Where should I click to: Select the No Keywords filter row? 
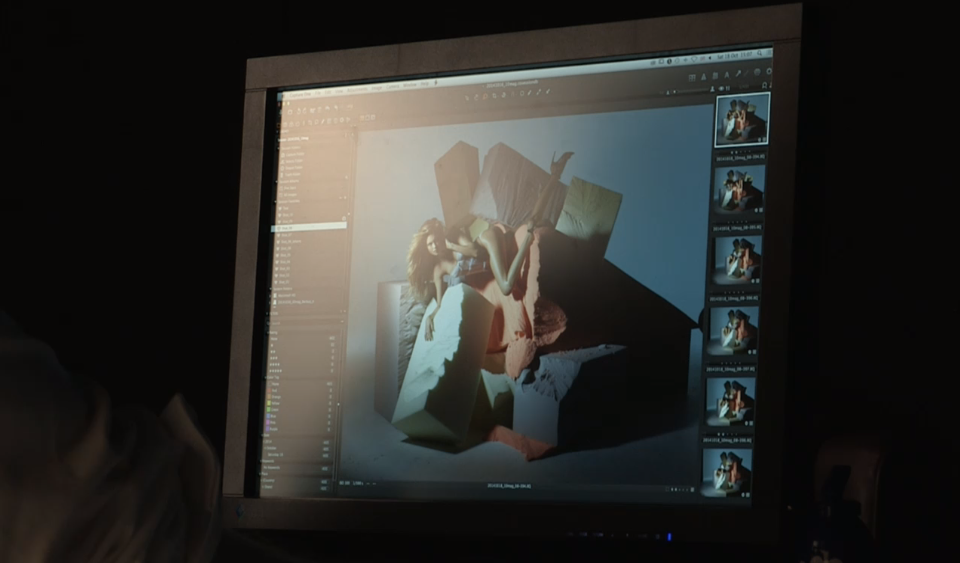click(298, 468)
